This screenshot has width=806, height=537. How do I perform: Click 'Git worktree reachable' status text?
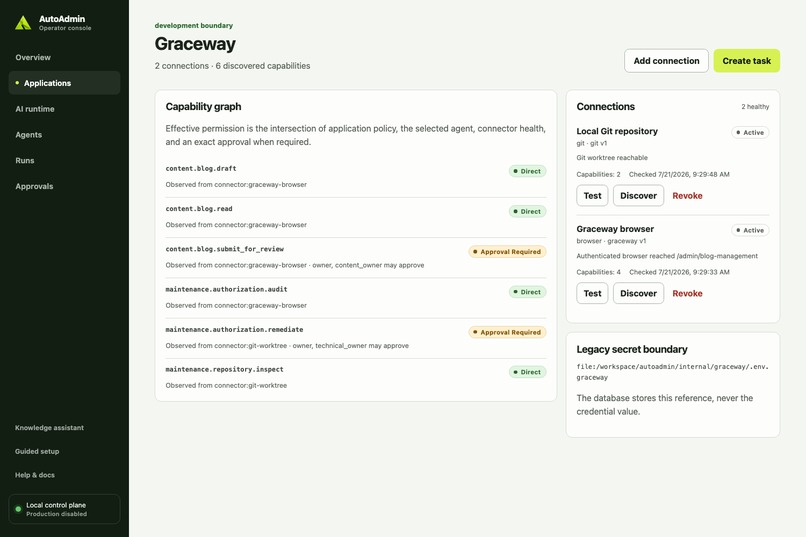click(x=612, y=158)
